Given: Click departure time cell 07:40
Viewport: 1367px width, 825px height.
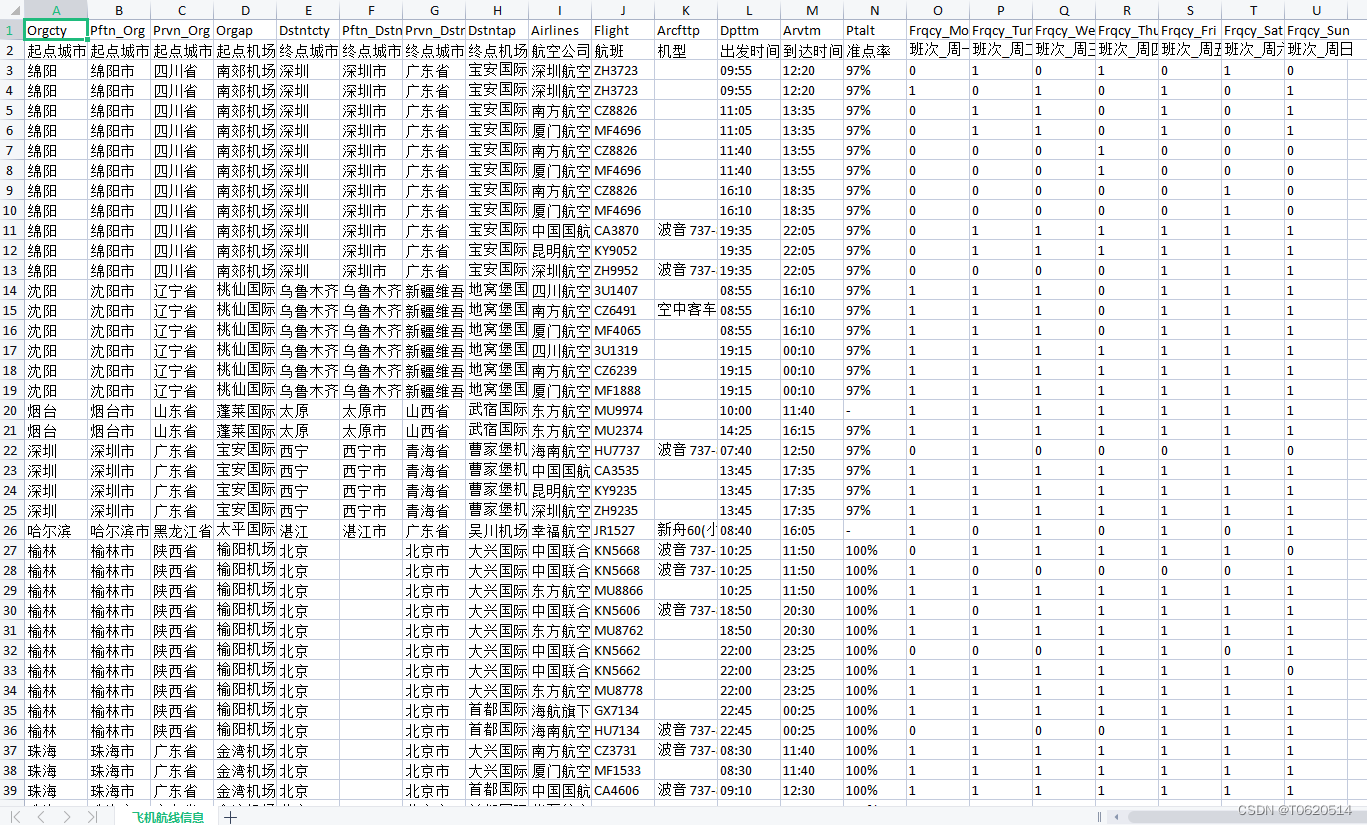Looking at the screenshot, I should (x=749, y=450).
